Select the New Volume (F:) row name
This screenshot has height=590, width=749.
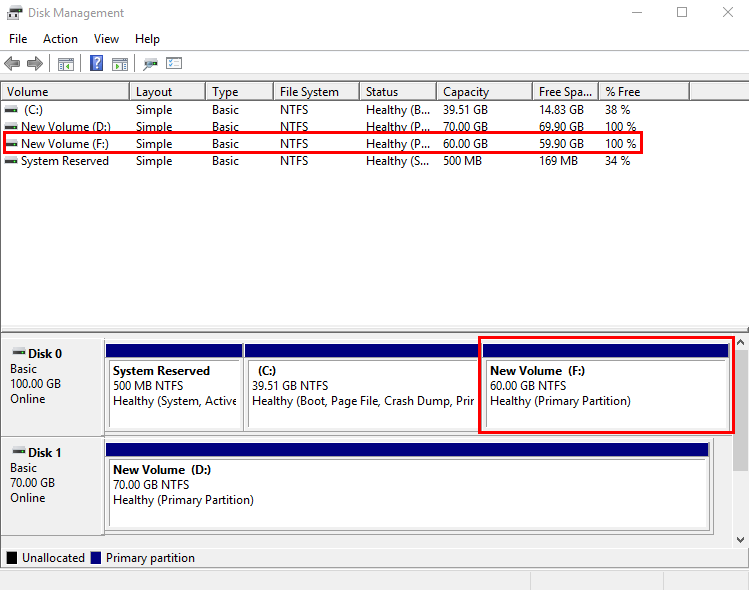[x=65, y=144]
